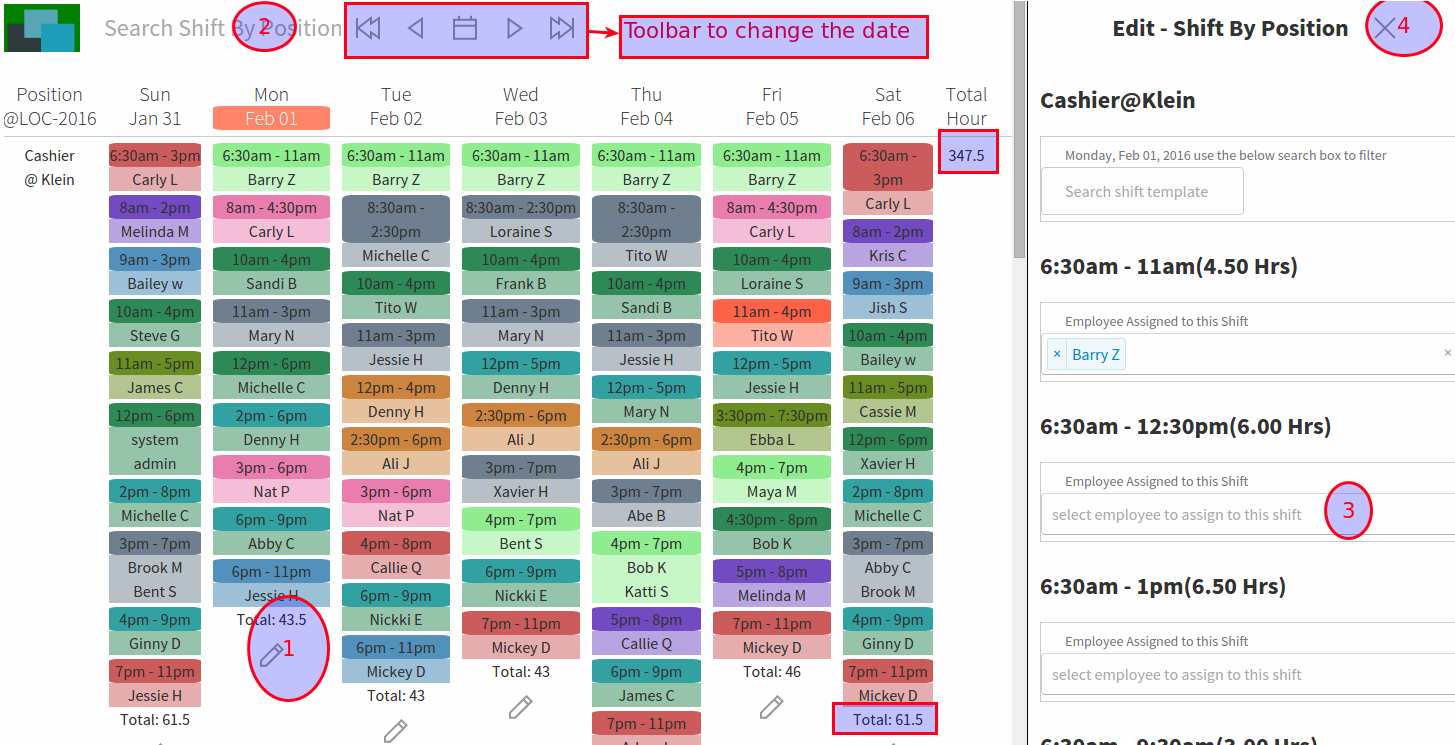Open employee selector for 6:30am - 12:30pm shift

[1180, 515]
